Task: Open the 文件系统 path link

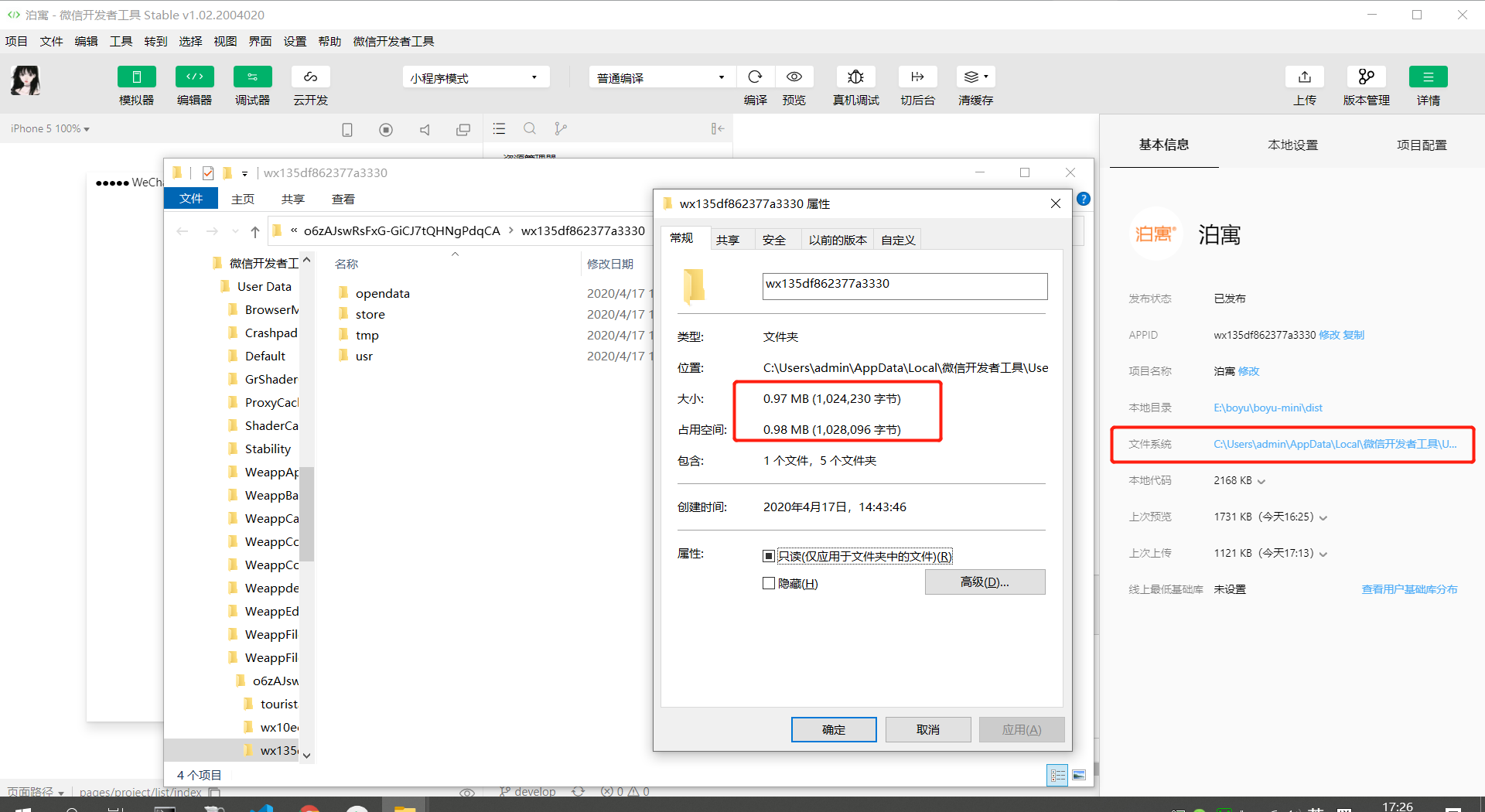Action: point(1335,444)
